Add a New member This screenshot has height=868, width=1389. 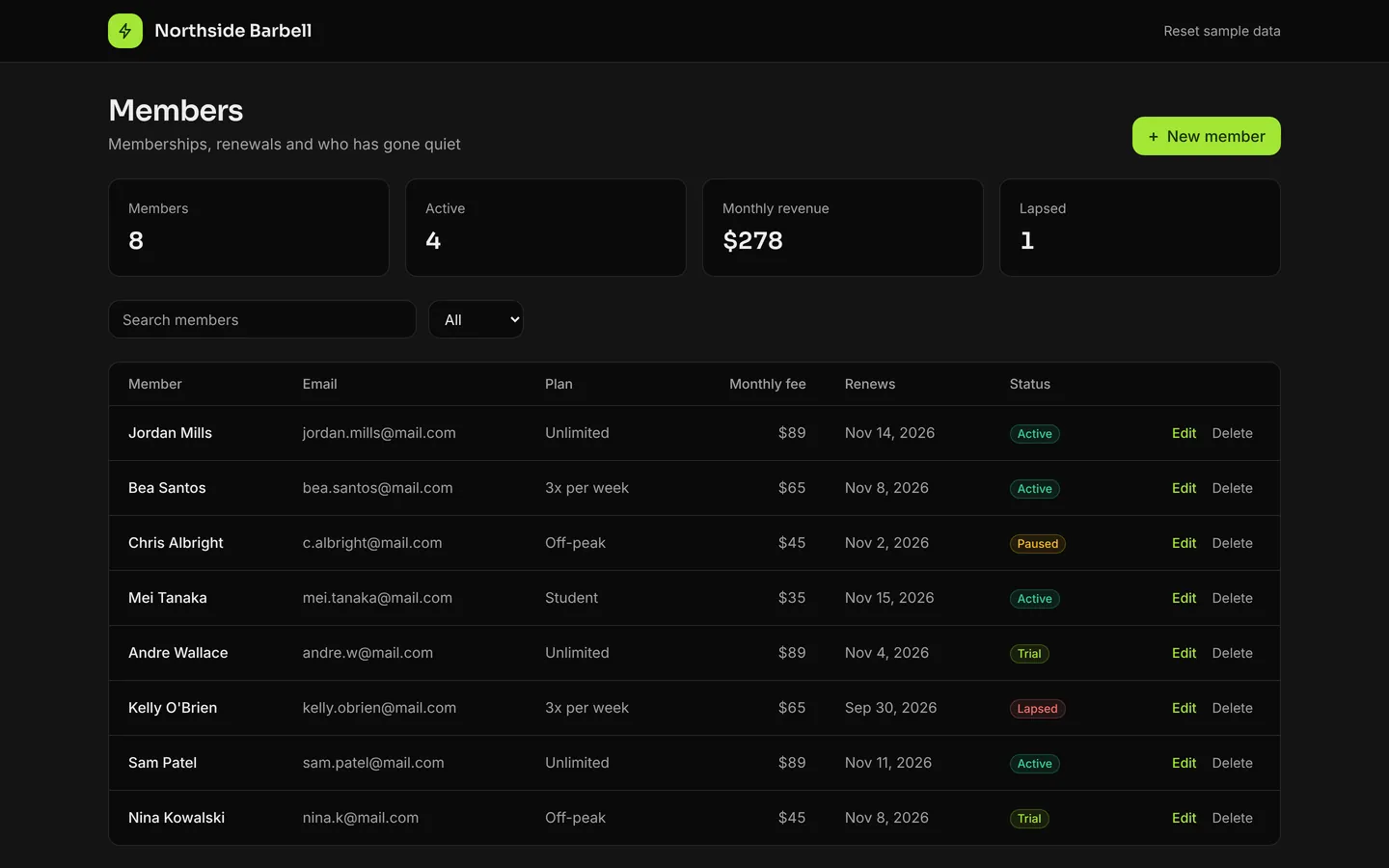[1206, 136]
